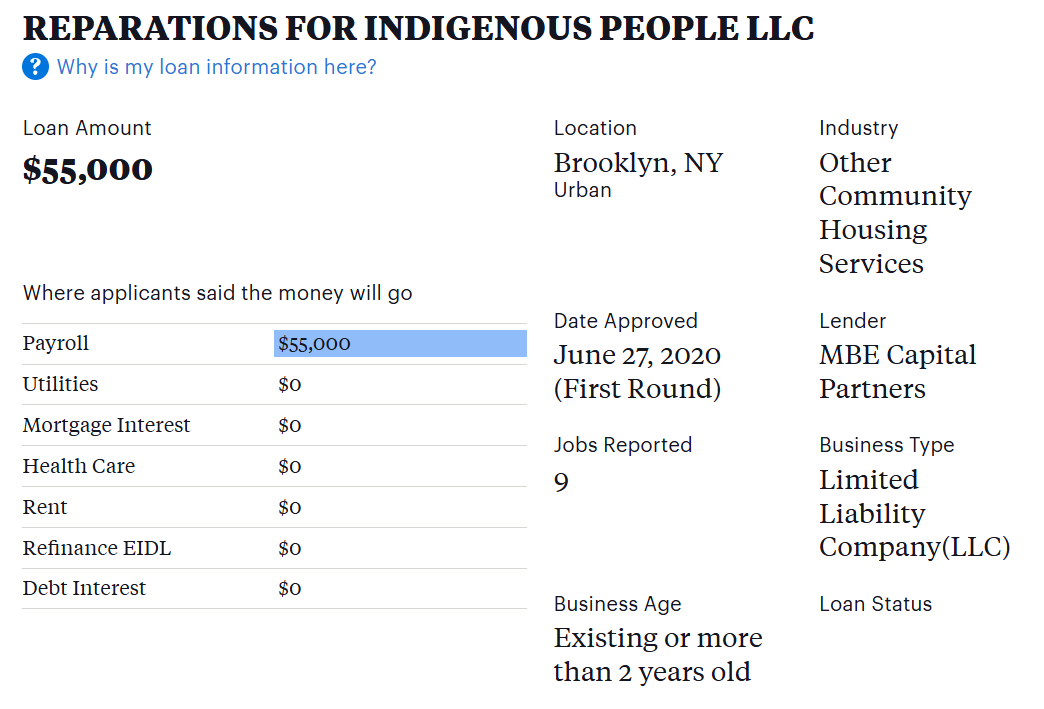Select the blue Payroll amount bar
Image resolution: width=1044 pixels, height=709 pixels.
pos(400,344)
